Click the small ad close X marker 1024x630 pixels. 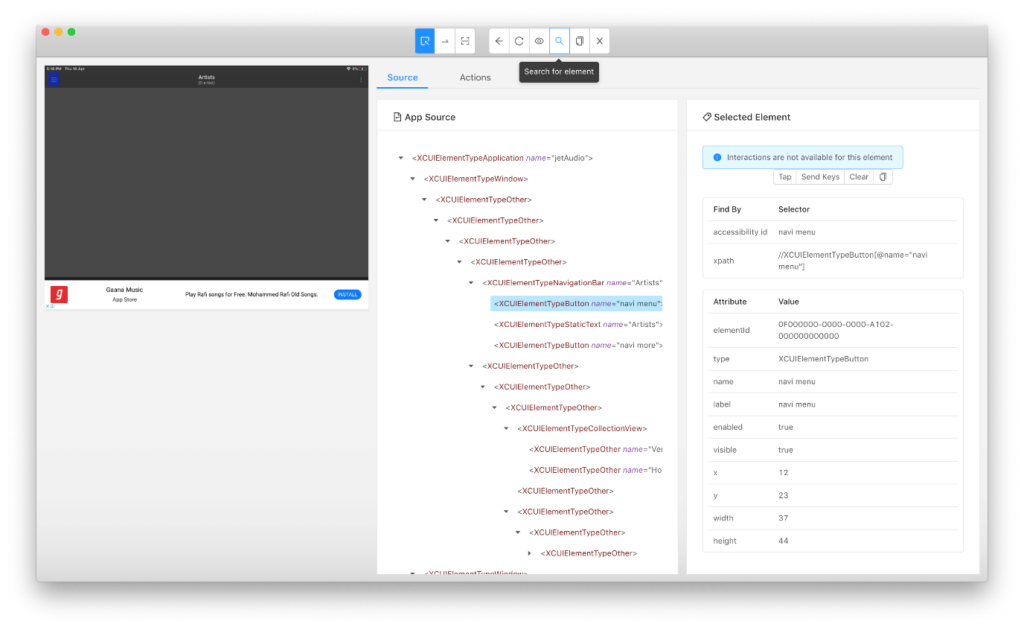coord(50,306)
